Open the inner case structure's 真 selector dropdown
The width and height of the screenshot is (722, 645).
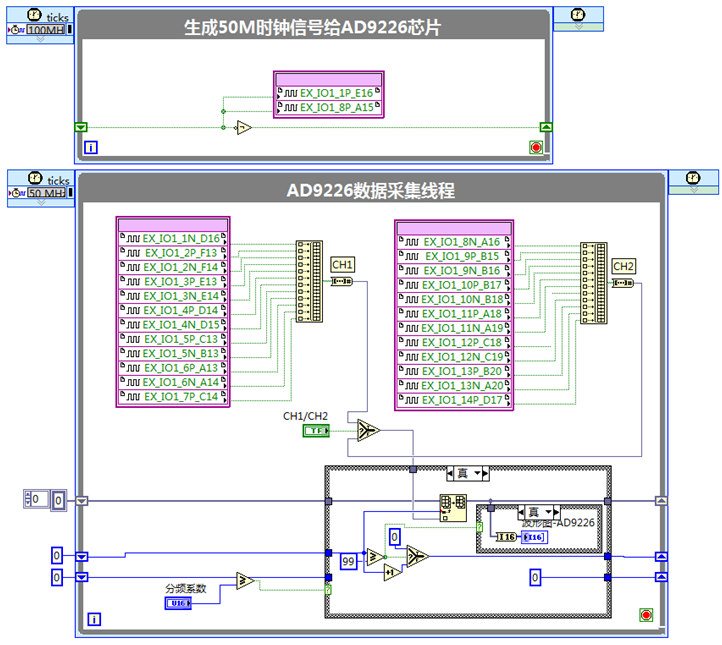549,512
